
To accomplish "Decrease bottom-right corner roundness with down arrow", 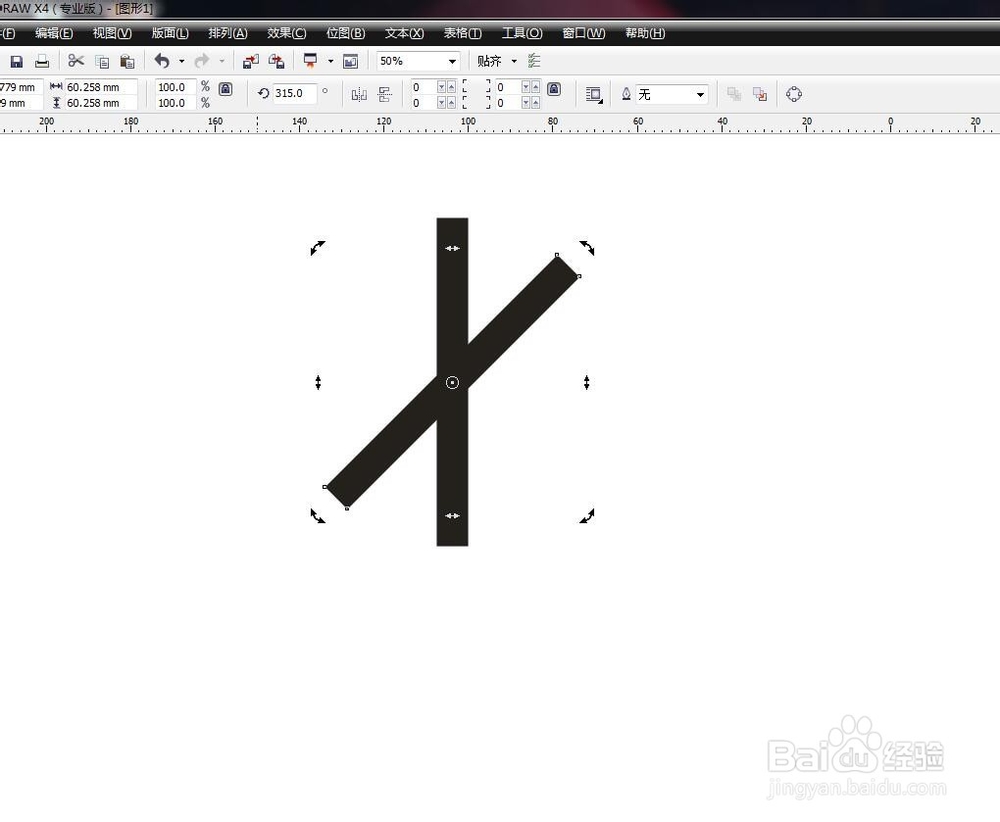I will (x=526, y=103).
